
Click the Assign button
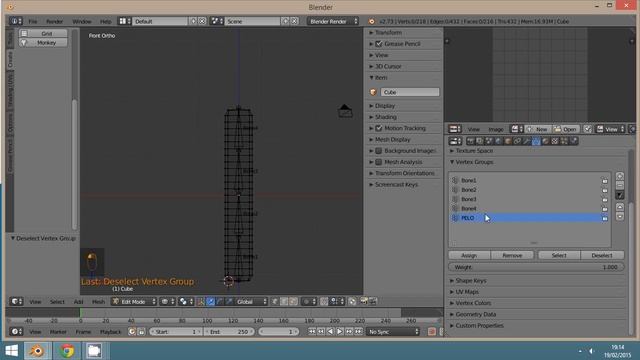[469, 255]
